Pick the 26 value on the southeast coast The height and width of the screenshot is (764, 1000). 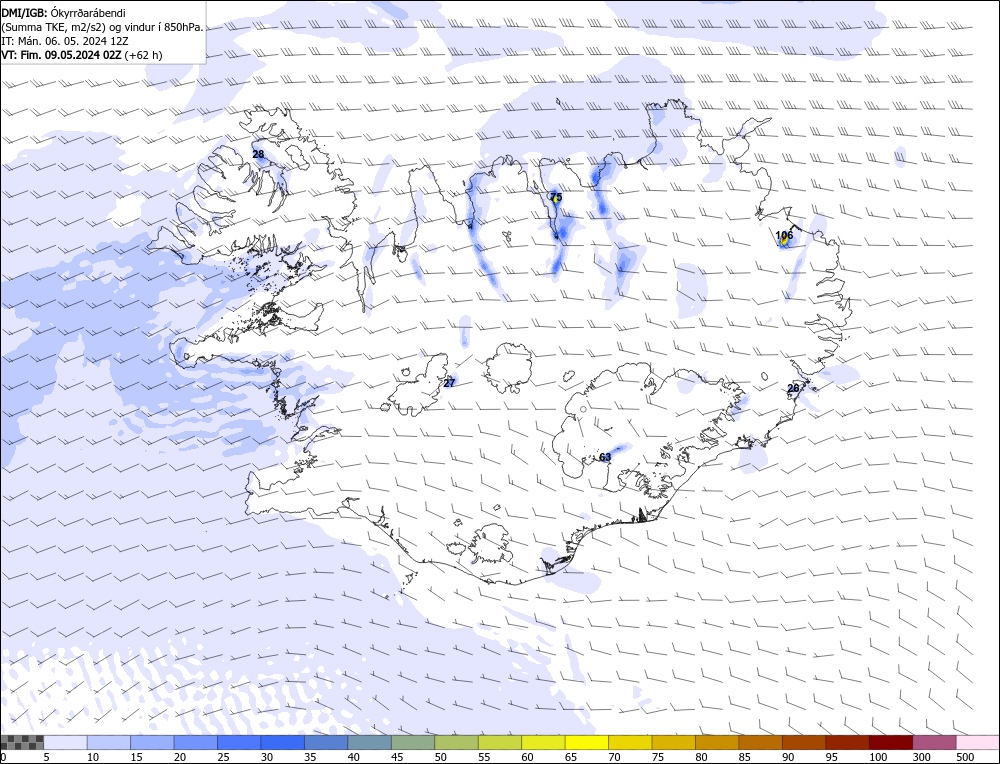(793, 388)
